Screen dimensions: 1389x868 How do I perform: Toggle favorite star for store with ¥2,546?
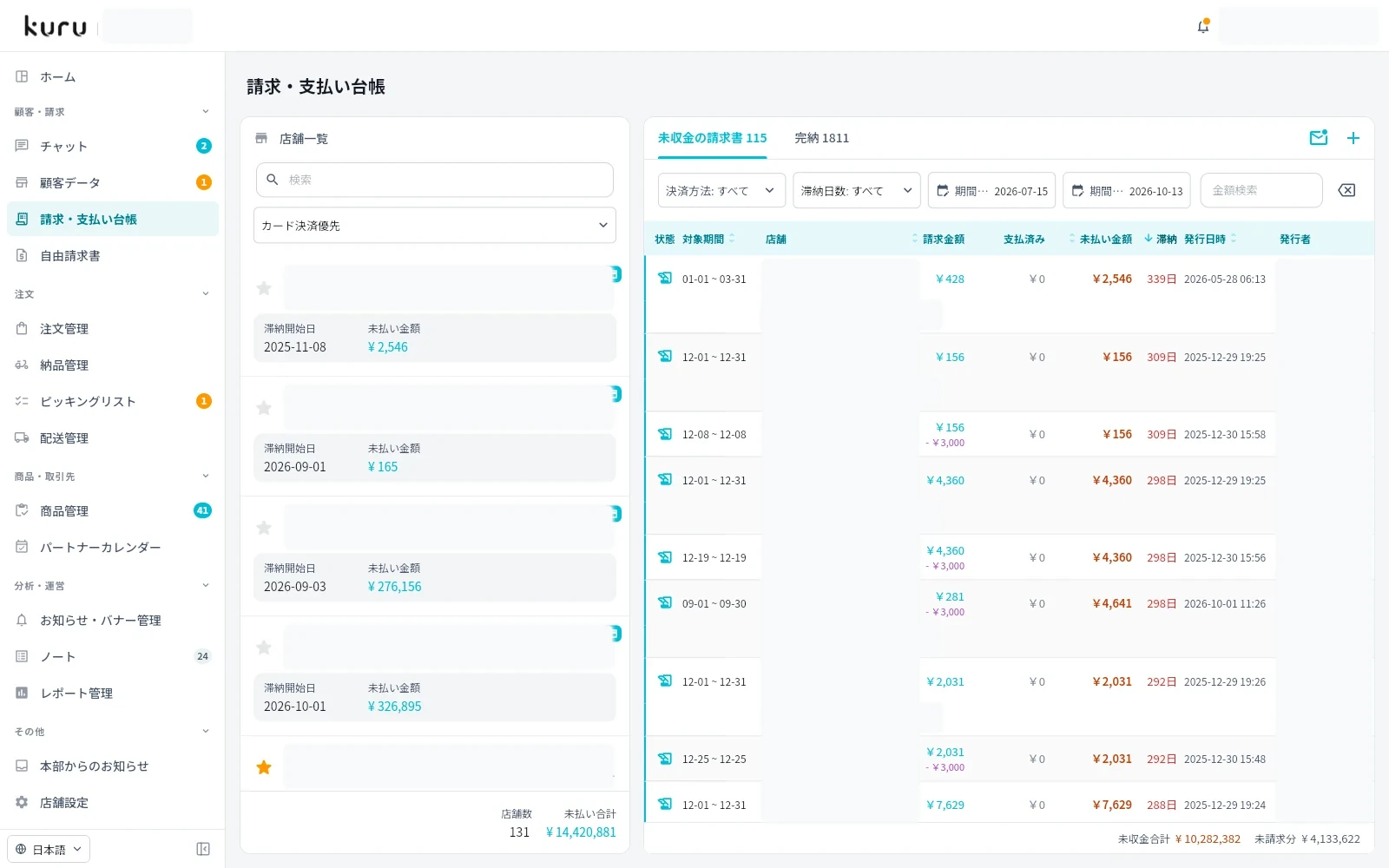tap(264, 288)
